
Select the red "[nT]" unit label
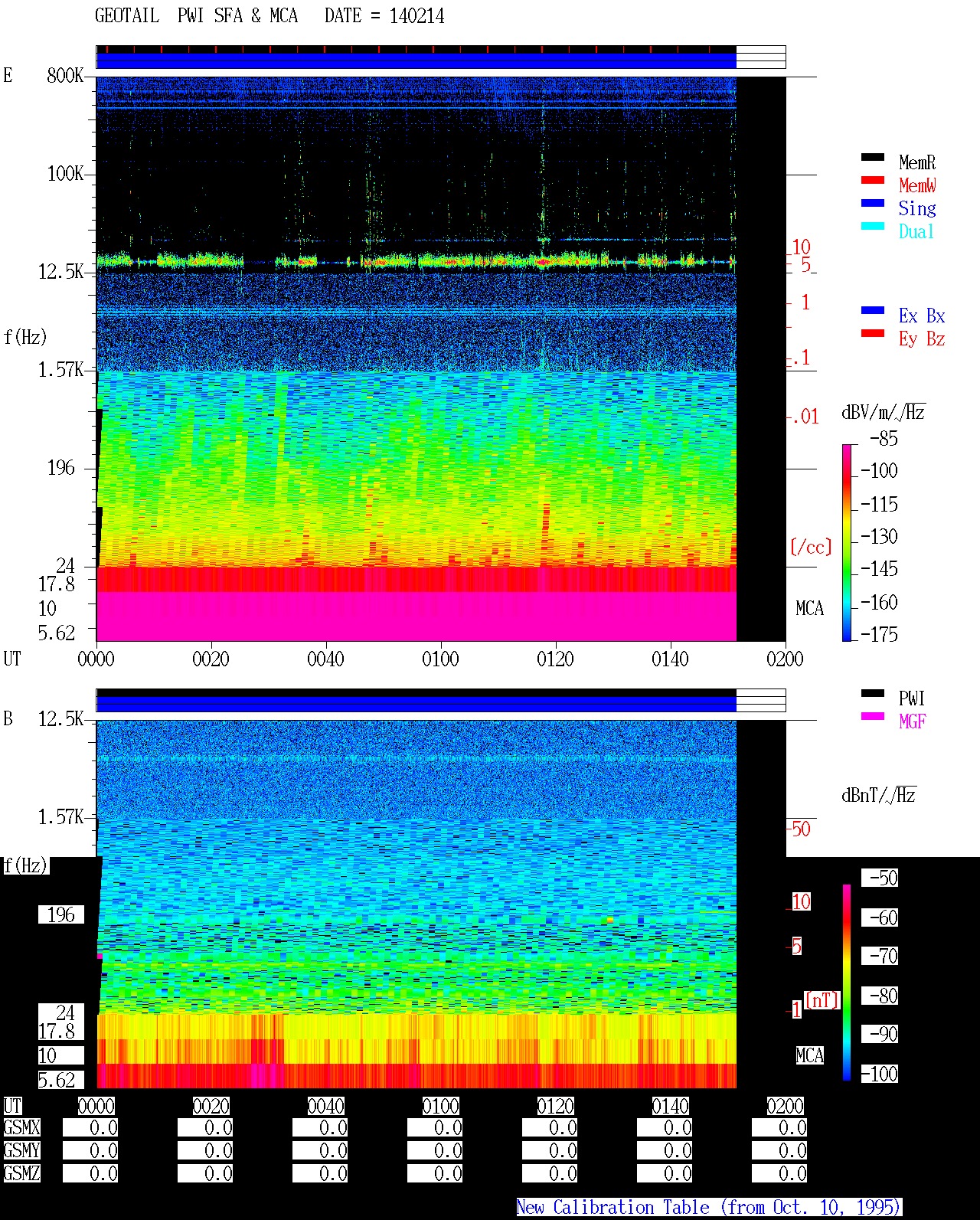coord(822,1000)
